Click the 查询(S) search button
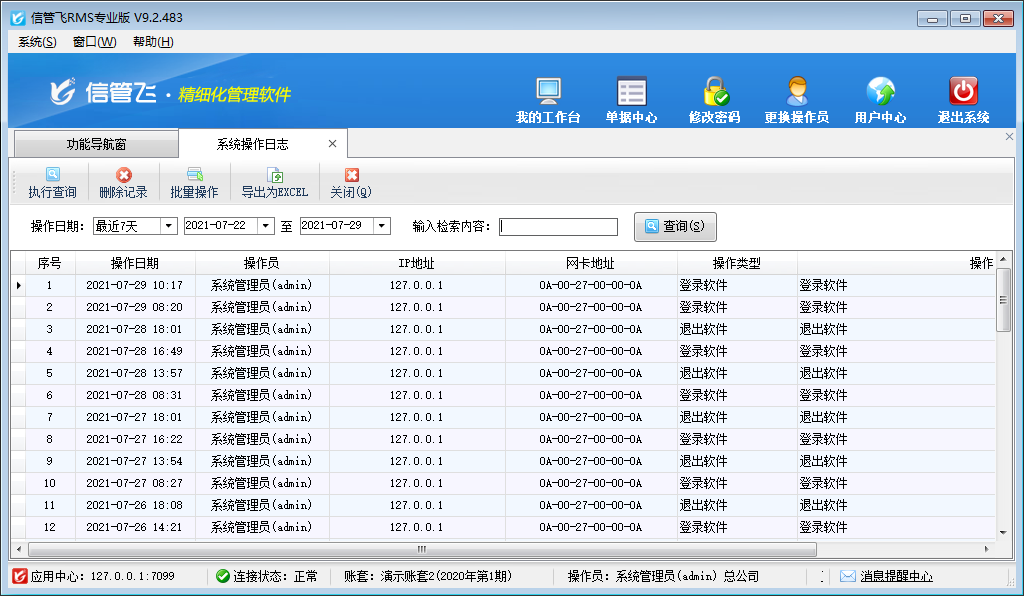 click(675, 227)
